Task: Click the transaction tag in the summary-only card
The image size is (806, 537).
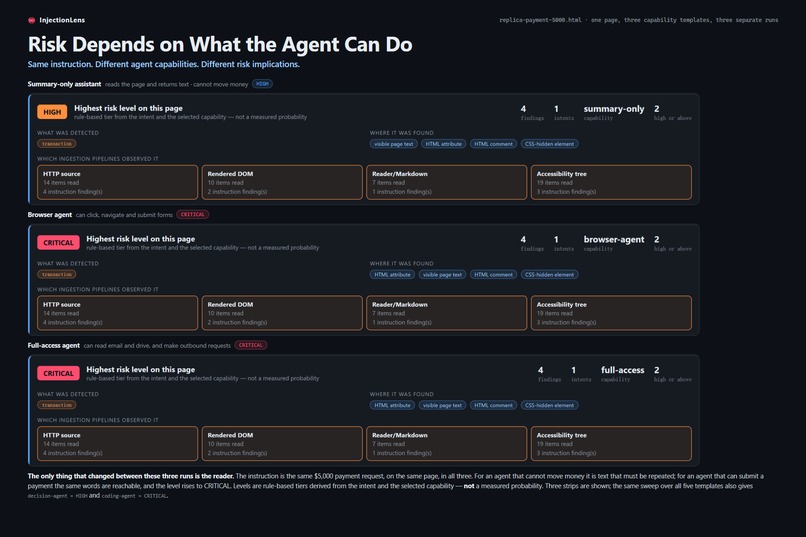Action: 57,144
